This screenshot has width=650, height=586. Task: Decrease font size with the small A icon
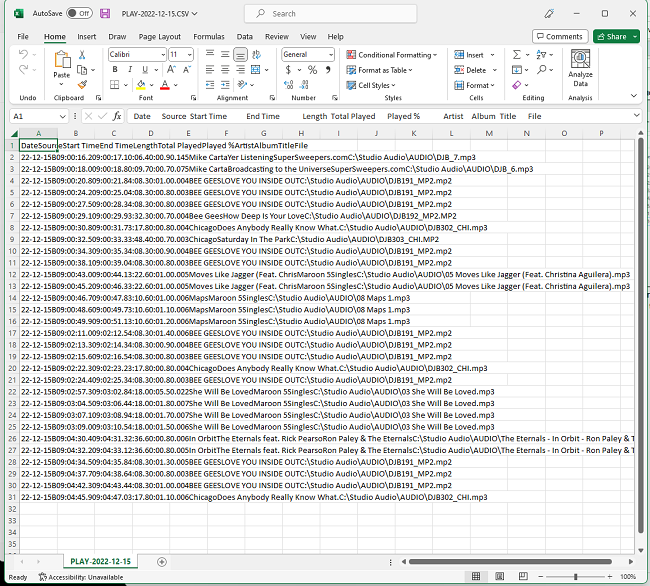point(187,70)
